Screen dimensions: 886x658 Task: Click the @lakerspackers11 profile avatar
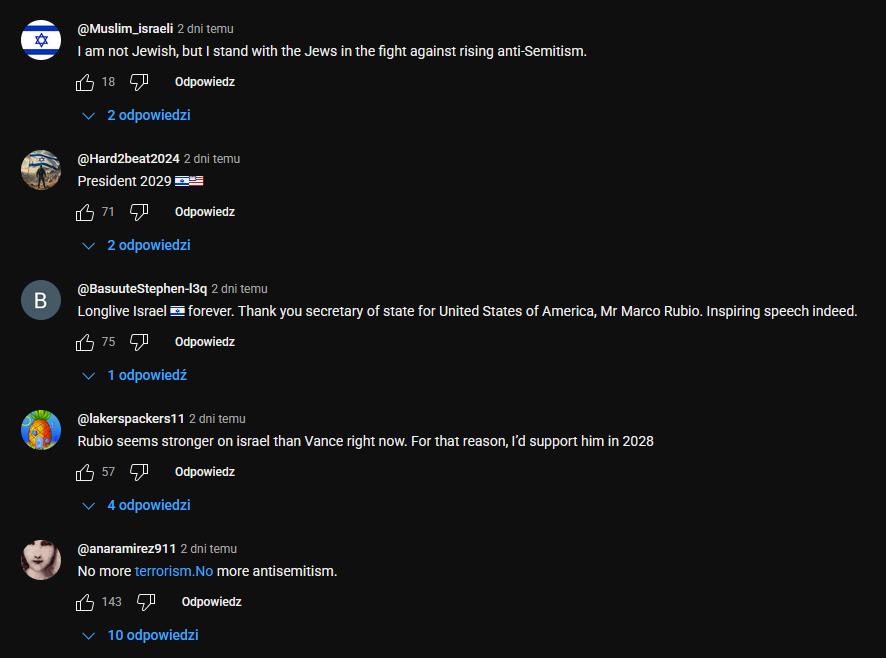[41, 430]
